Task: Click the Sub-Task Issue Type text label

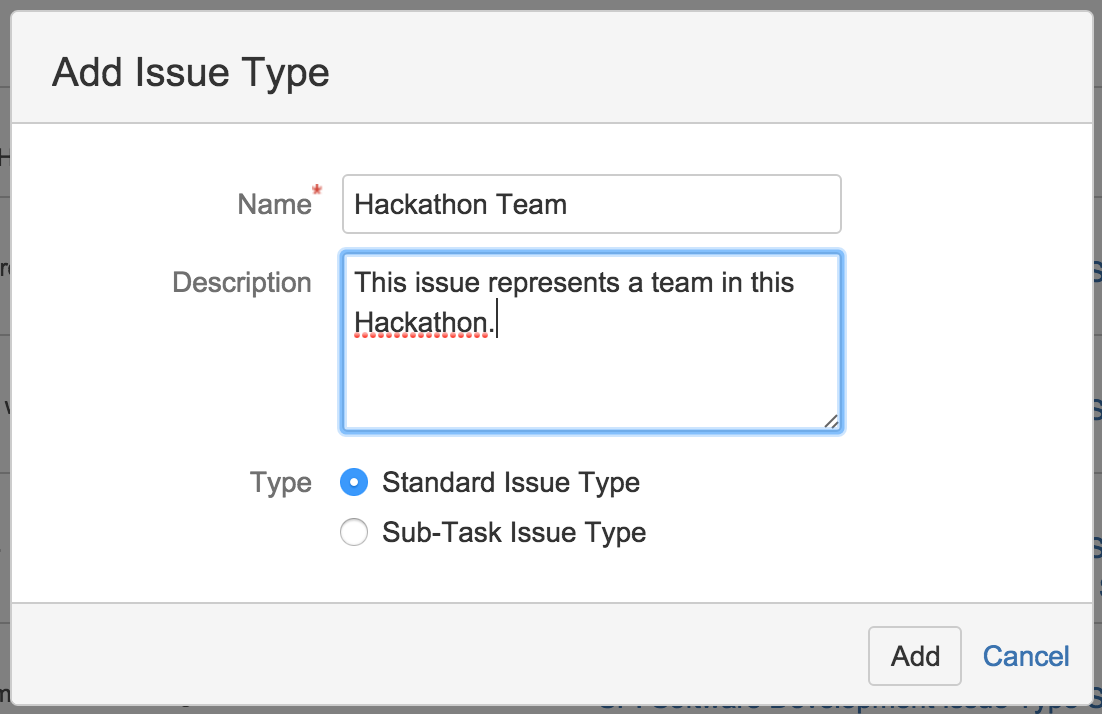Action: (x=513, y=532)
